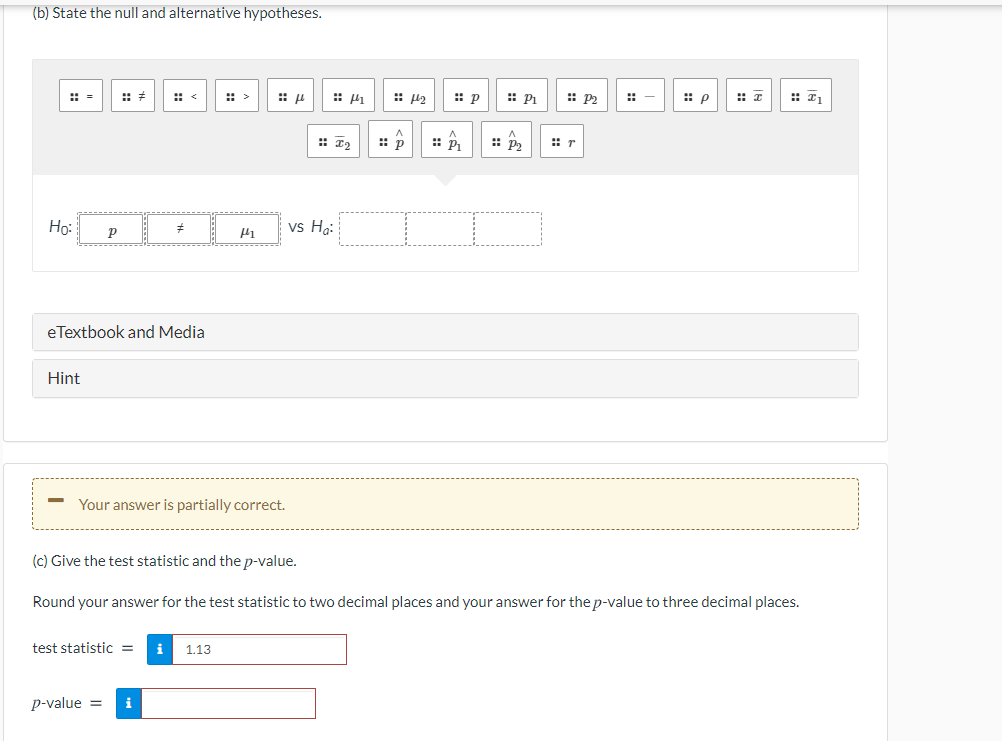The height and width of the screenshot is (741, 1002).
Task: Choose the p-hat tile
Action: click(390, 139)
